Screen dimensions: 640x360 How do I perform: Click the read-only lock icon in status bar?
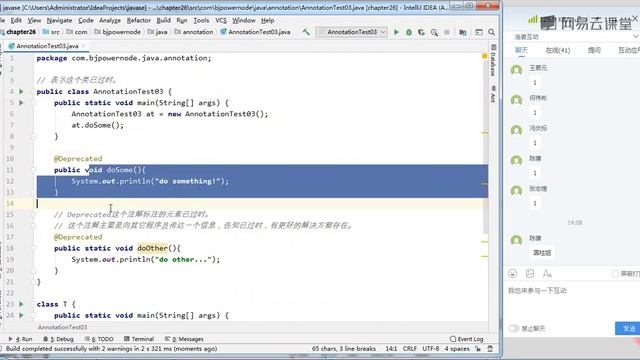point(478,349)
